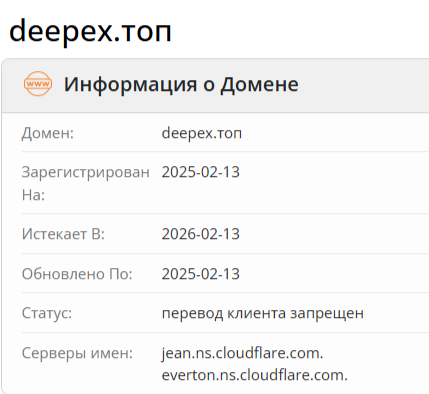Viewport: 429px width, 394px height.
Task: Select the 2025-02-13 registration date value
Action: click(201, 172)
